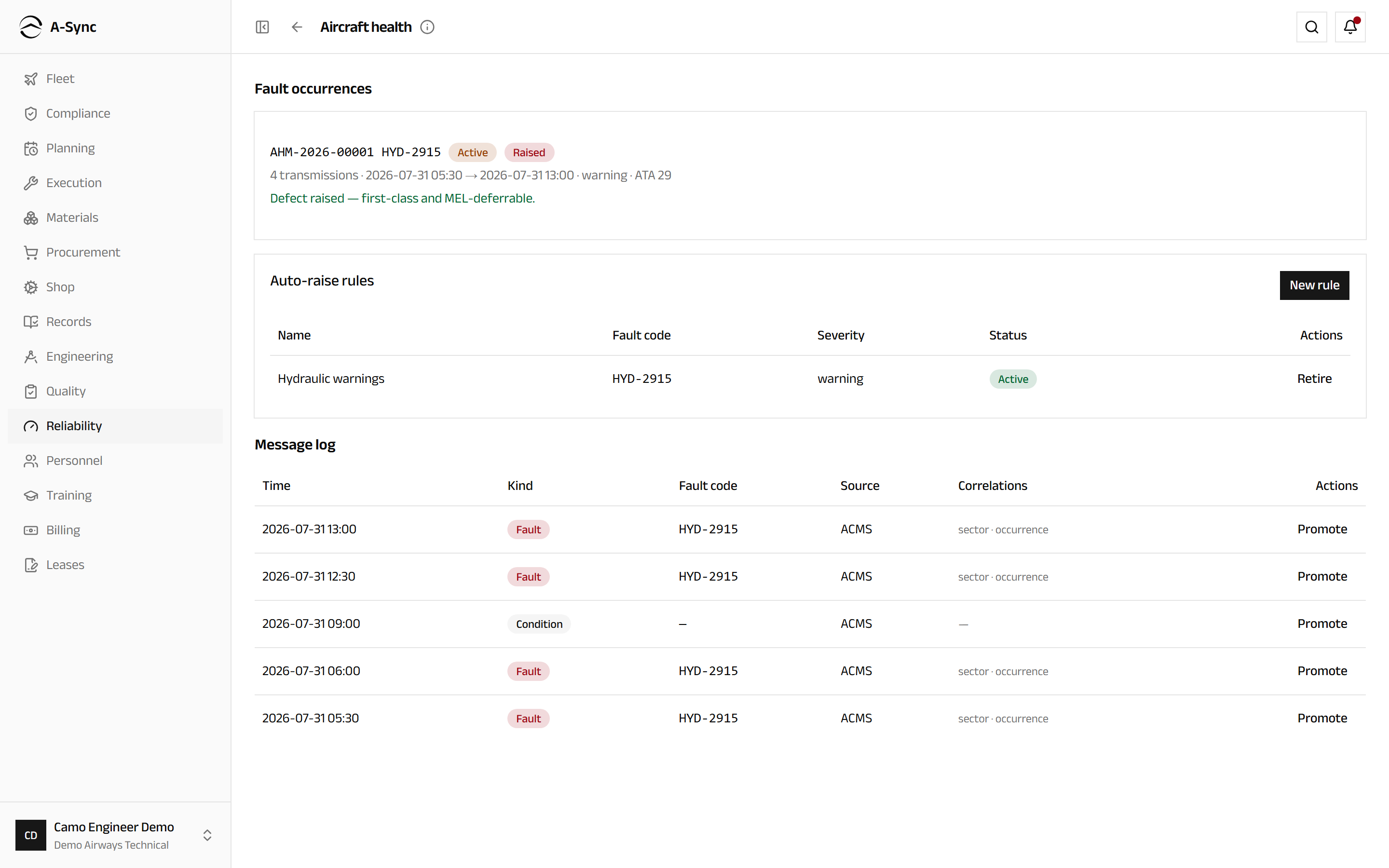Retire the Hydraulic warnings rule
Viewport: 1389px width, 868px height.
(x=1314, y=379)
